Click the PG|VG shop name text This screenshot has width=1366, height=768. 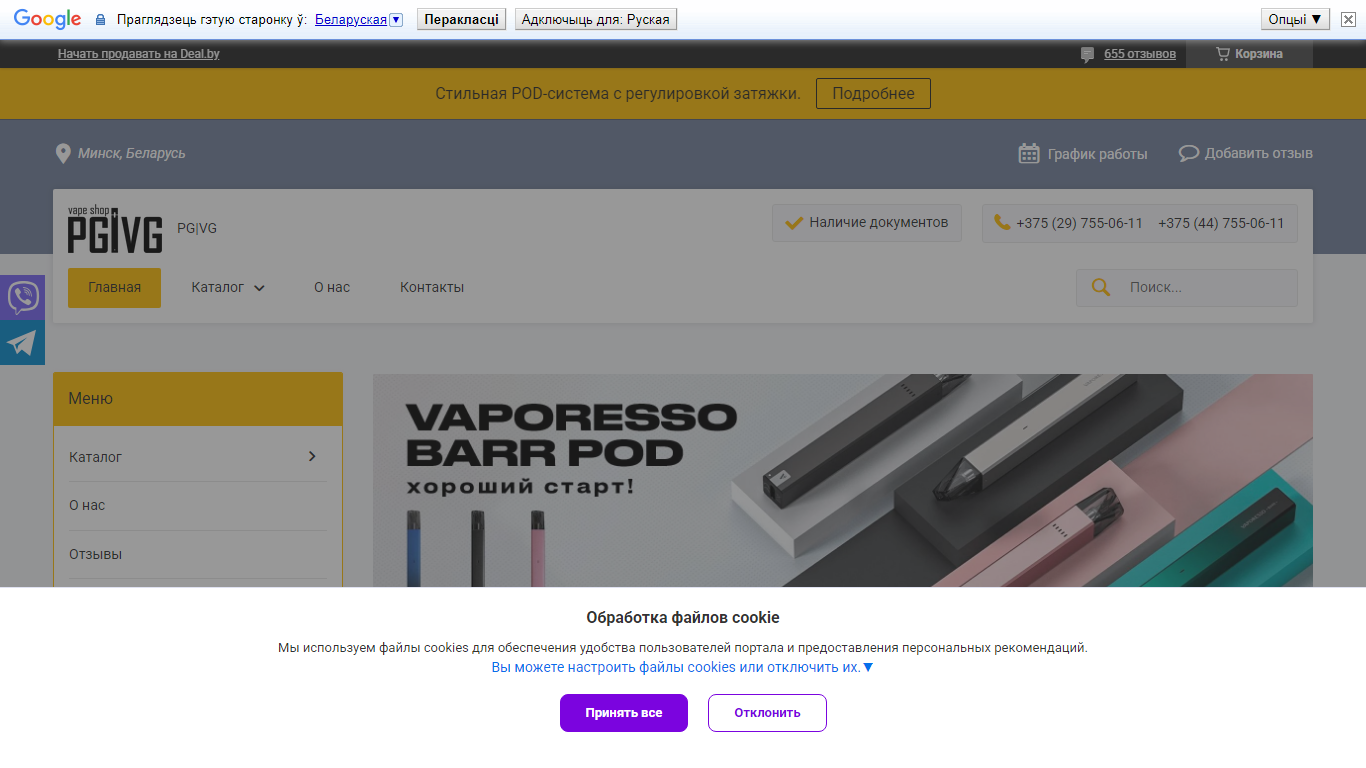197,228
